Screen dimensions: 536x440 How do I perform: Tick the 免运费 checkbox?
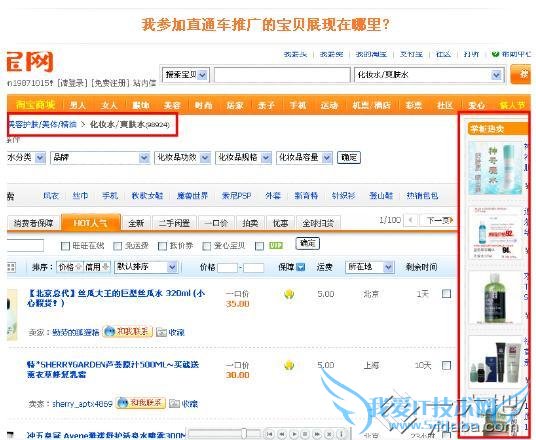[118, 246]
